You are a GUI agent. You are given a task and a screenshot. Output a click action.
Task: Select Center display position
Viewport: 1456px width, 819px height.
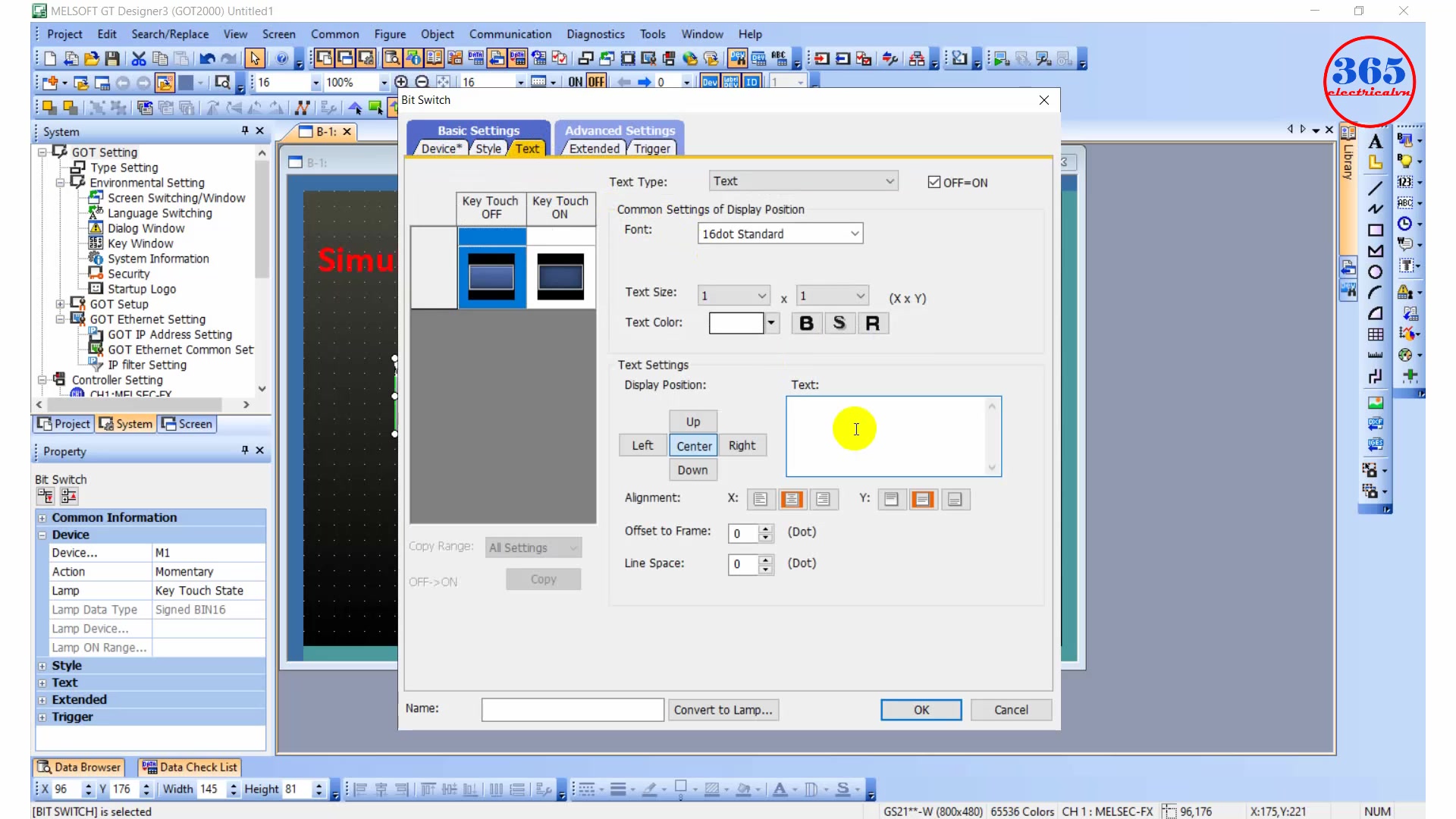click(x=694, y=446)
